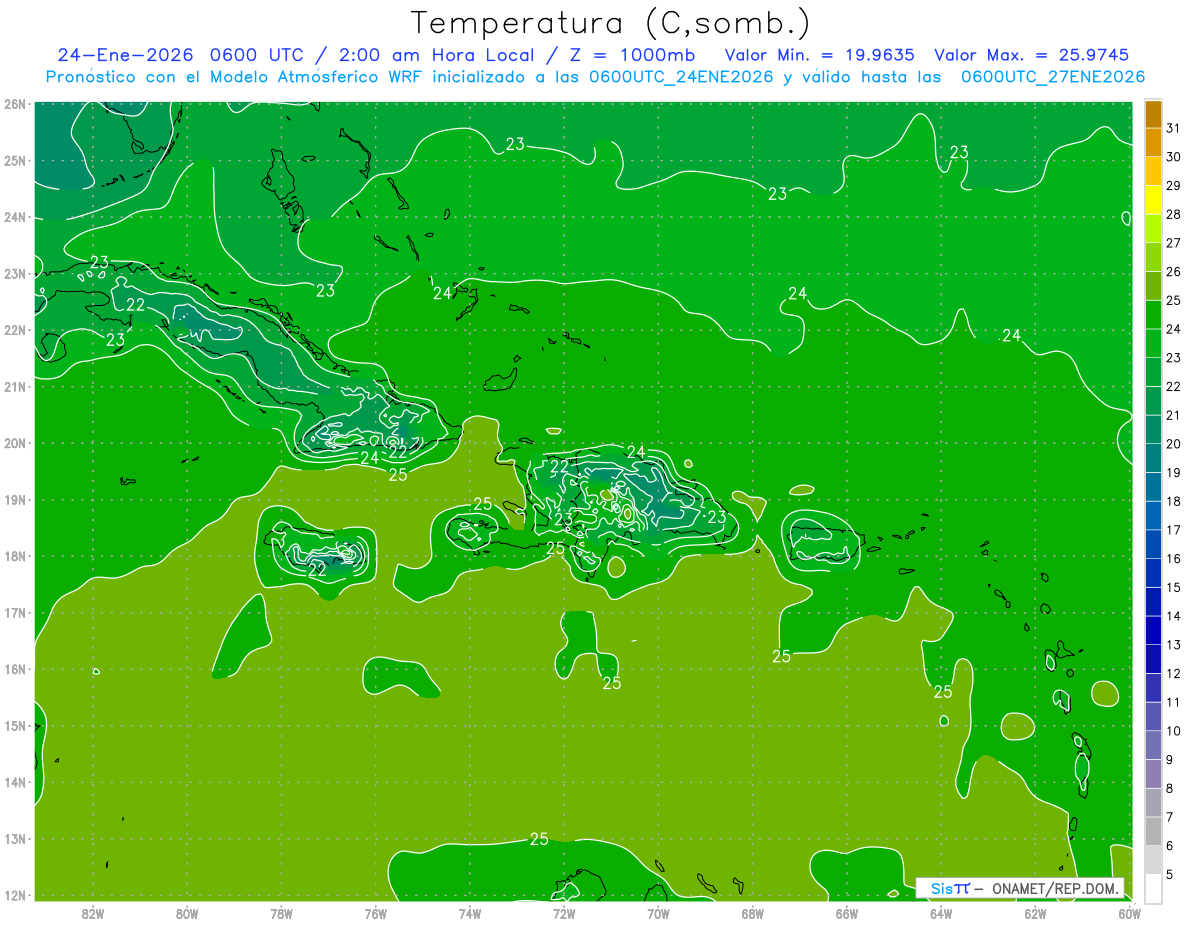Click the 17N latitude axis label
The image size is (1200, 927).
[x=14, y=612]
